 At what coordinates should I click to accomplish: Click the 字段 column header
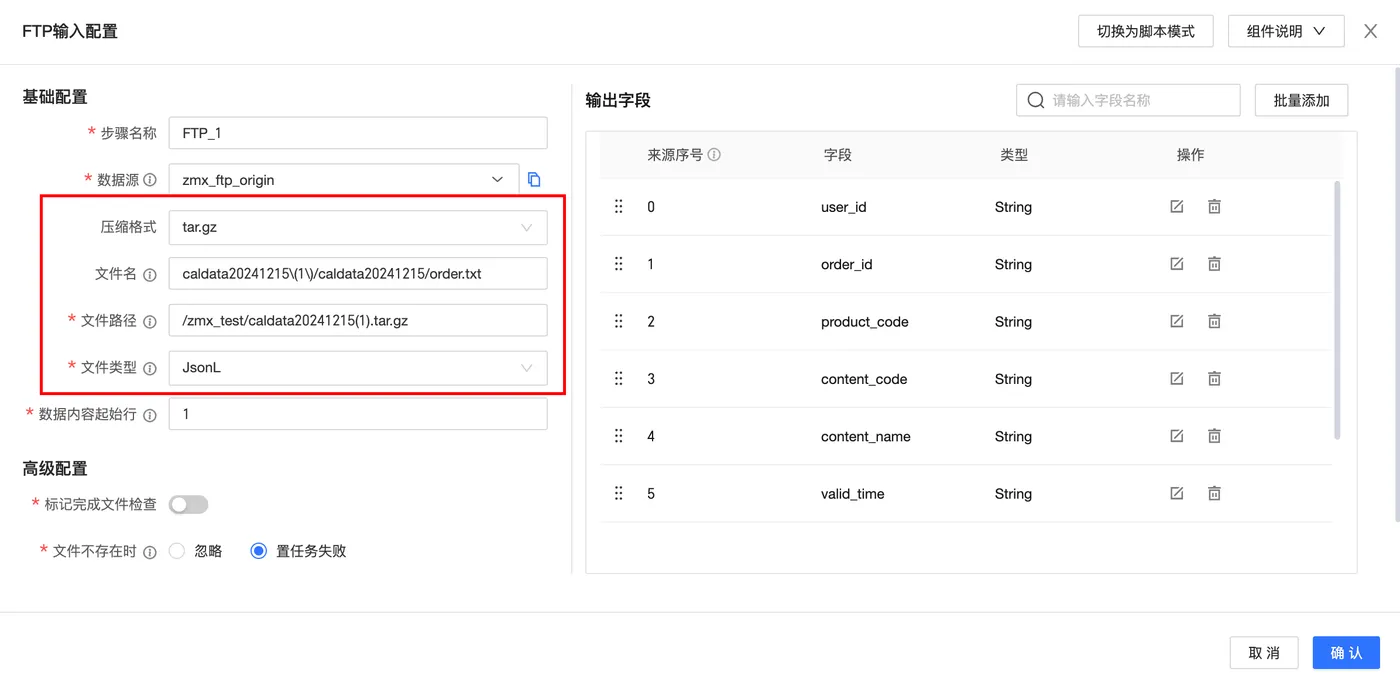coord(838,155)
